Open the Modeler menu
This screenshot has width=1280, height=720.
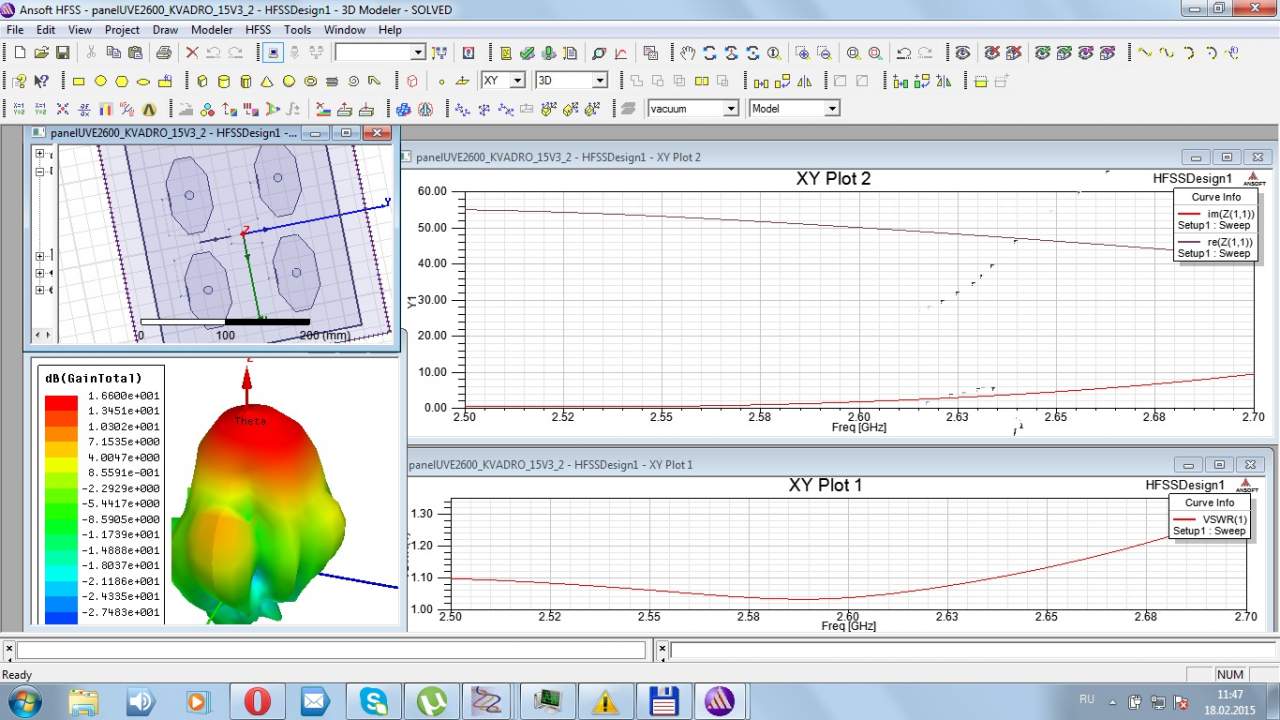click(x=211, y=30)
